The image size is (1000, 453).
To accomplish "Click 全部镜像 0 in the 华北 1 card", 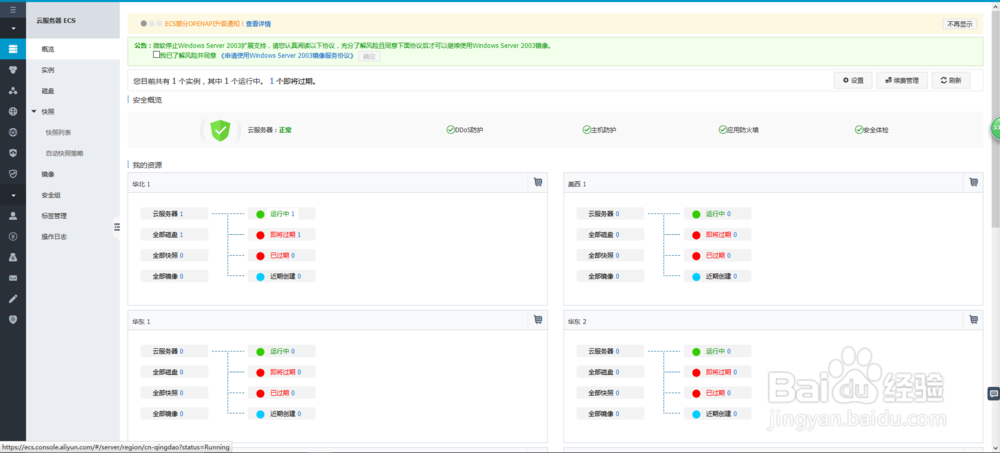I will coord(174,276).
